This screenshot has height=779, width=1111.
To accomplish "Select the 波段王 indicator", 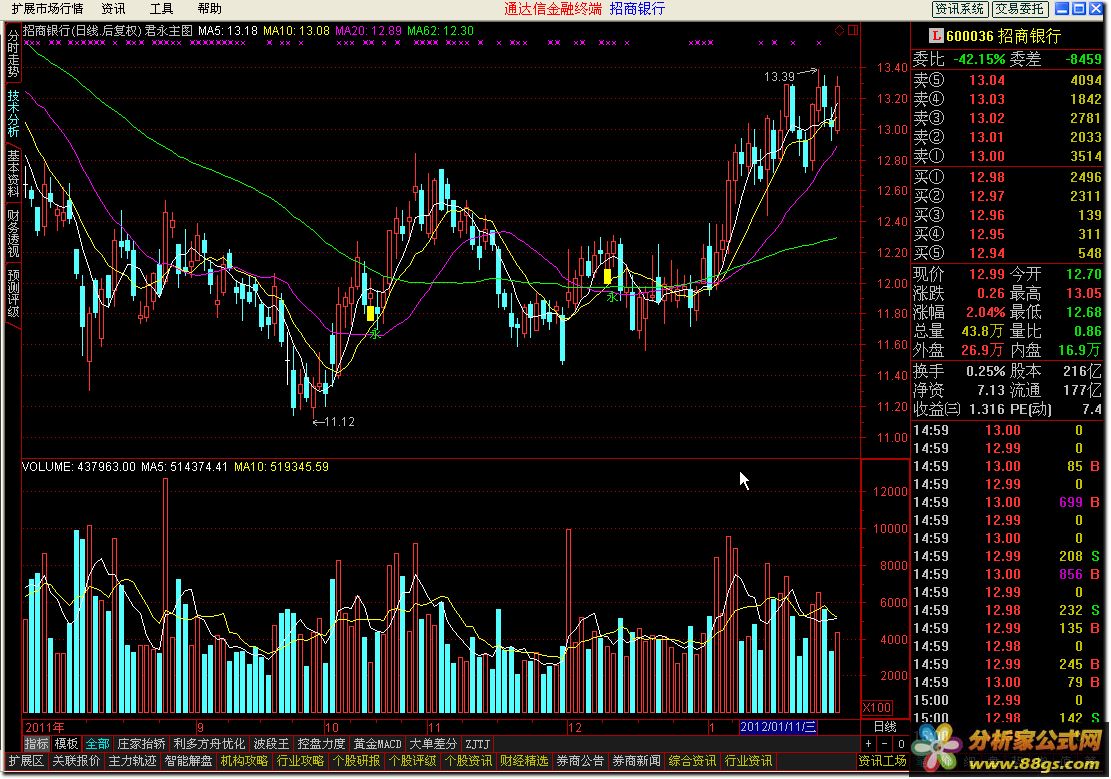I will 271,744.
